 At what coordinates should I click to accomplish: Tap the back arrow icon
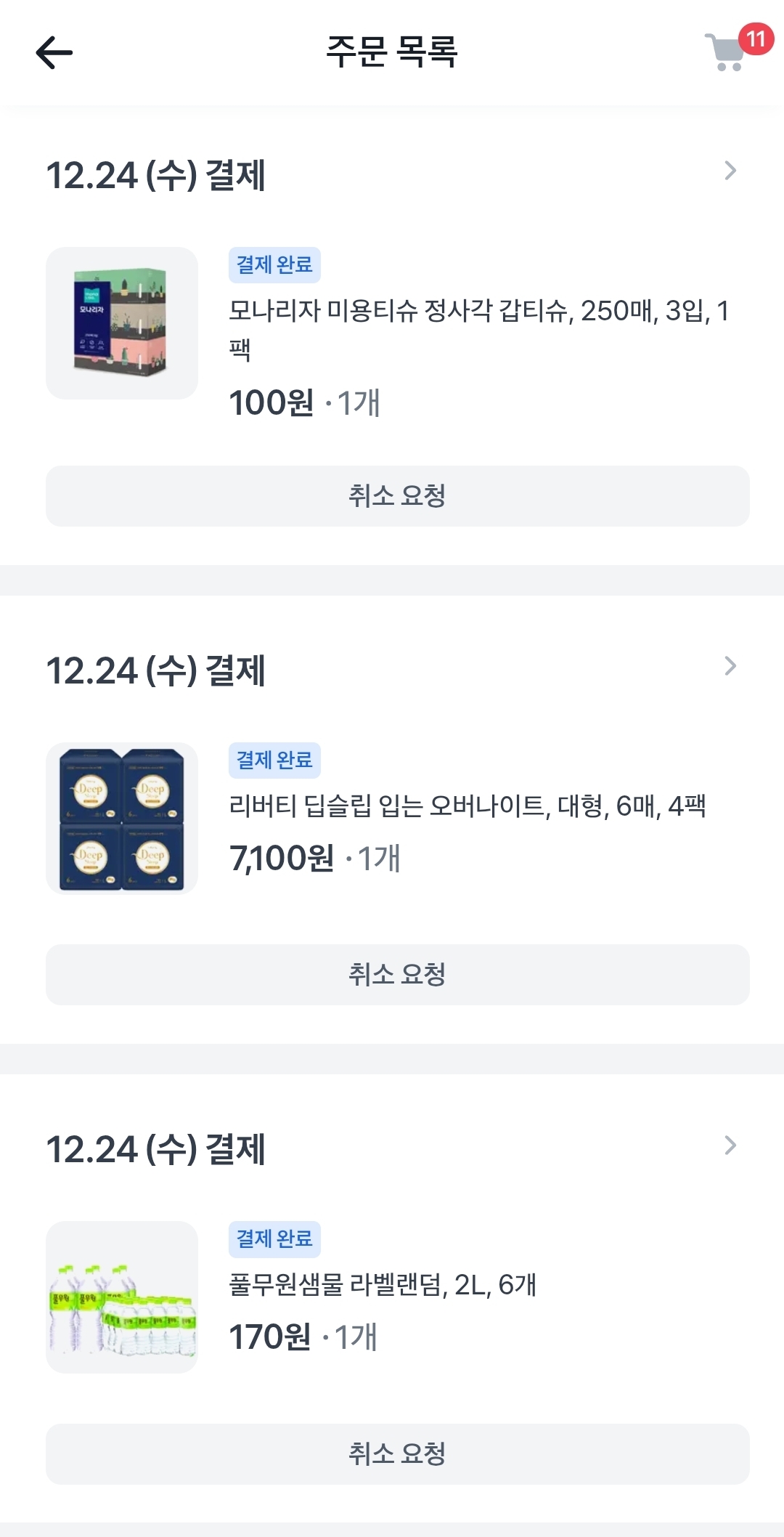54,52
